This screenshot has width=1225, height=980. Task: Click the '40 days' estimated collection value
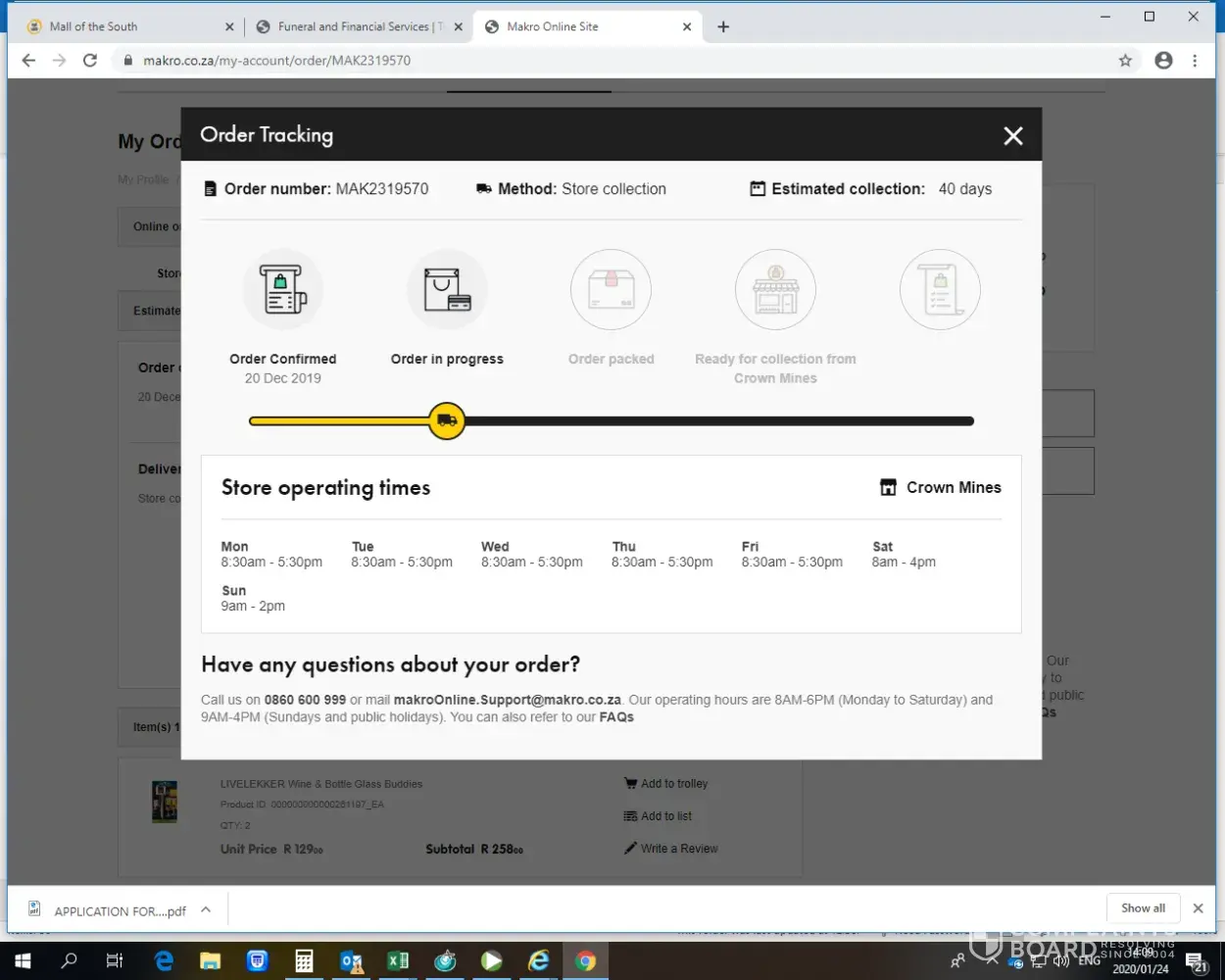(965, 189)
